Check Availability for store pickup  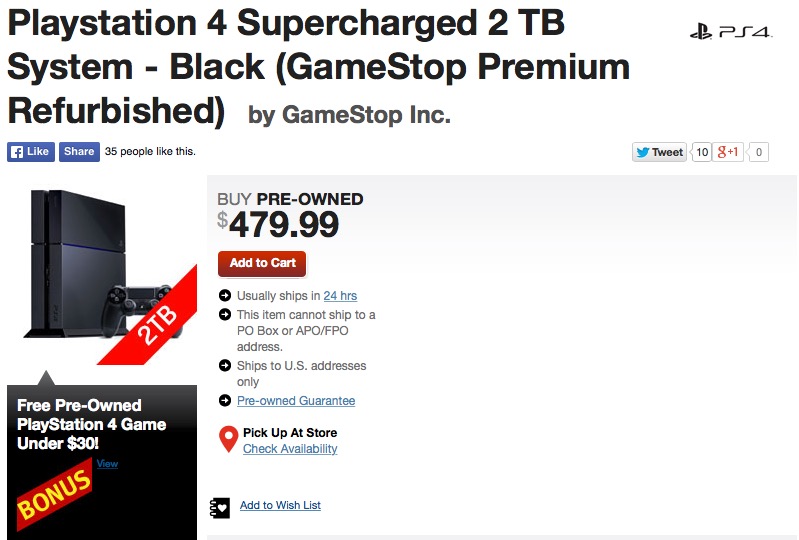[290, 449]
